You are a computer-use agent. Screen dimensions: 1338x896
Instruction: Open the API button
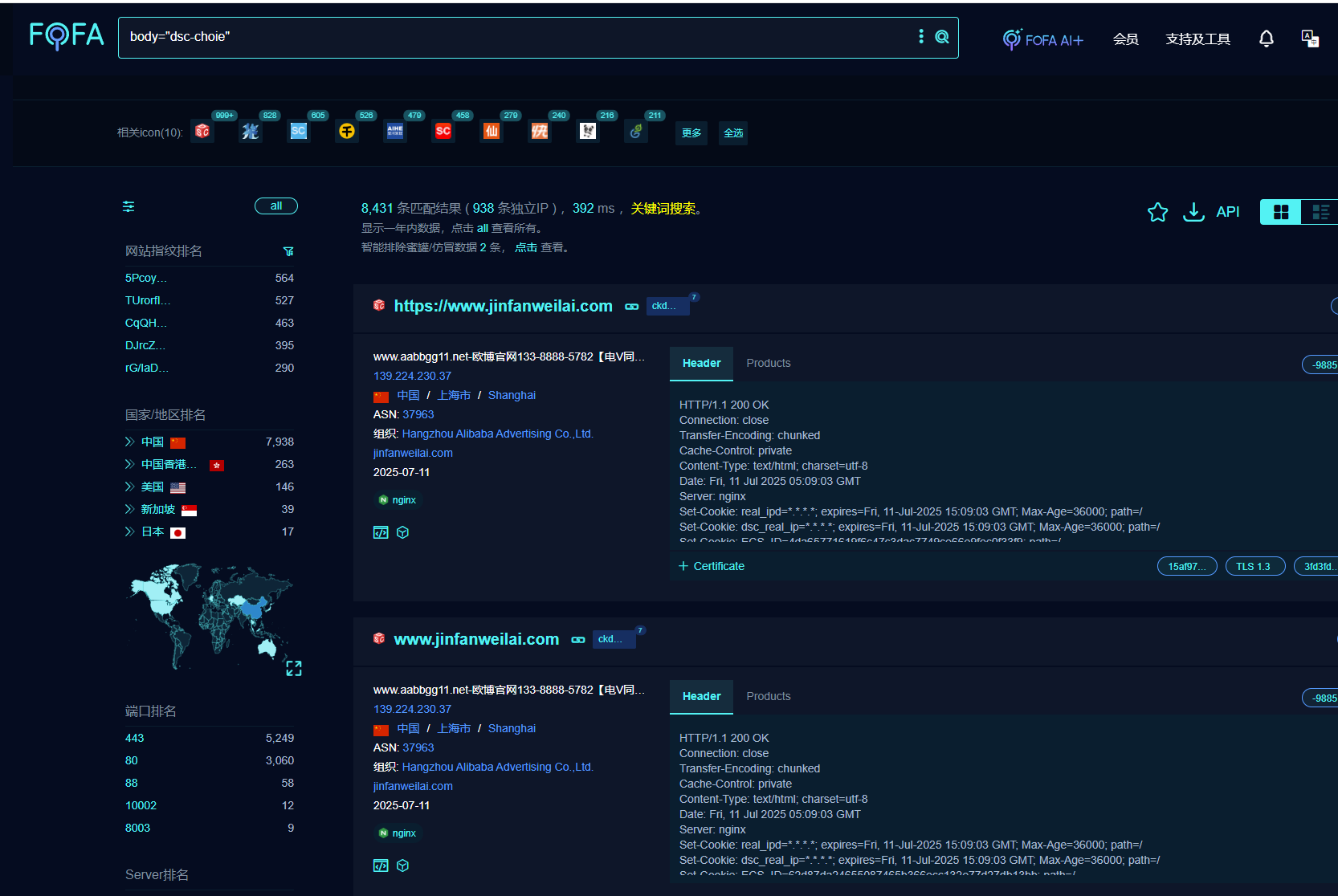1228,212
